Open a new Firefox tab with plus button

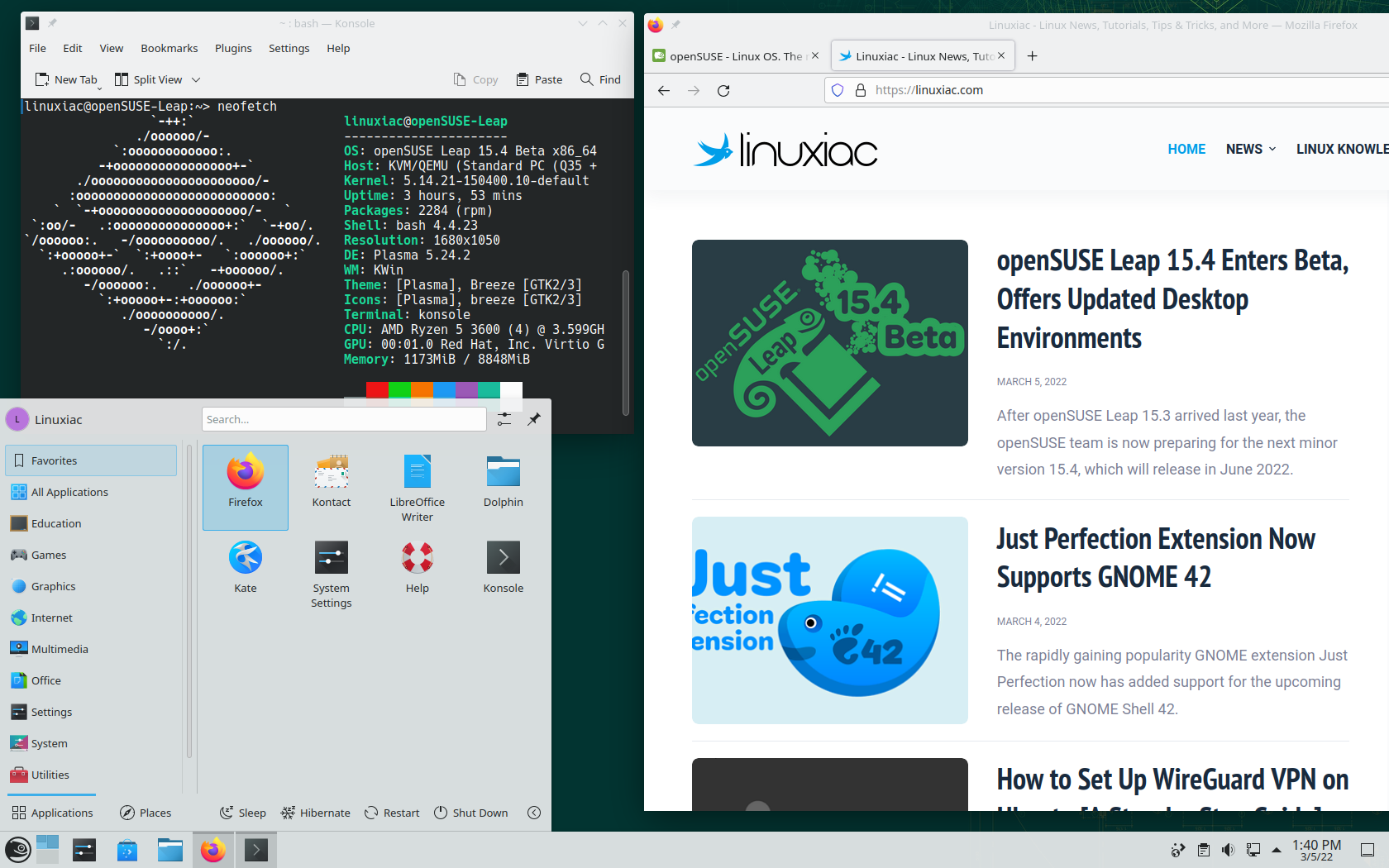(1032, 56)
